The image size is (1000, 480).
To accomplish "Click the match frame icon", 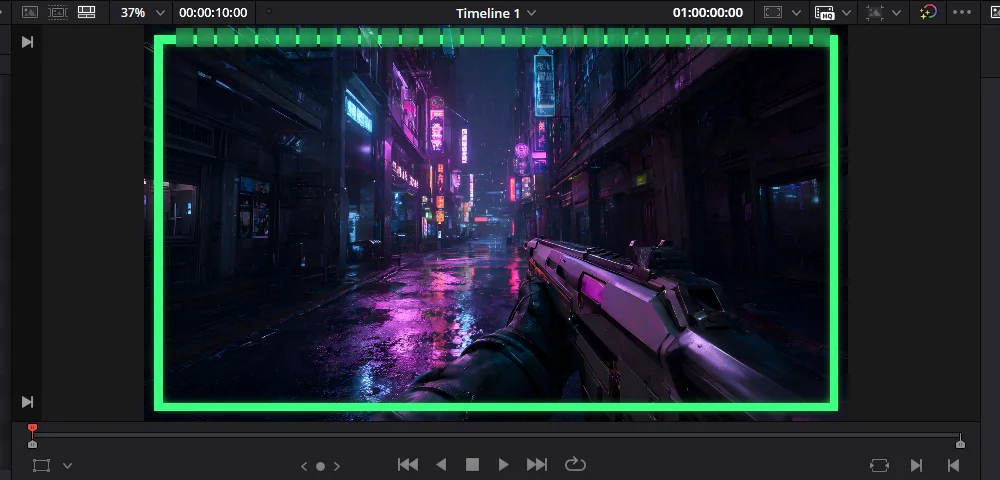I will click(879, 465).
